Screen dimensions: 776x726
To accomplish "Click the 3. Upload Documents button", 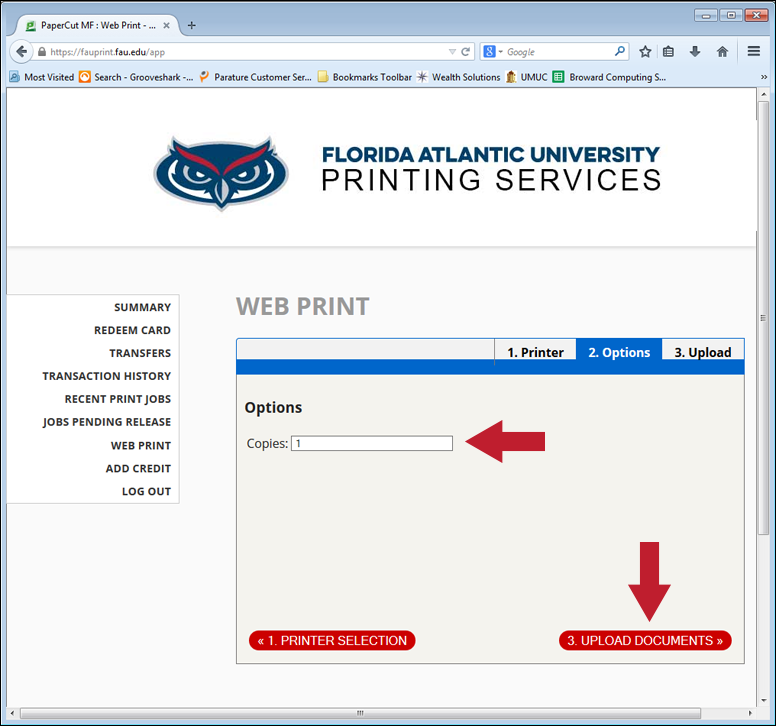I will [x=645, y=640].
